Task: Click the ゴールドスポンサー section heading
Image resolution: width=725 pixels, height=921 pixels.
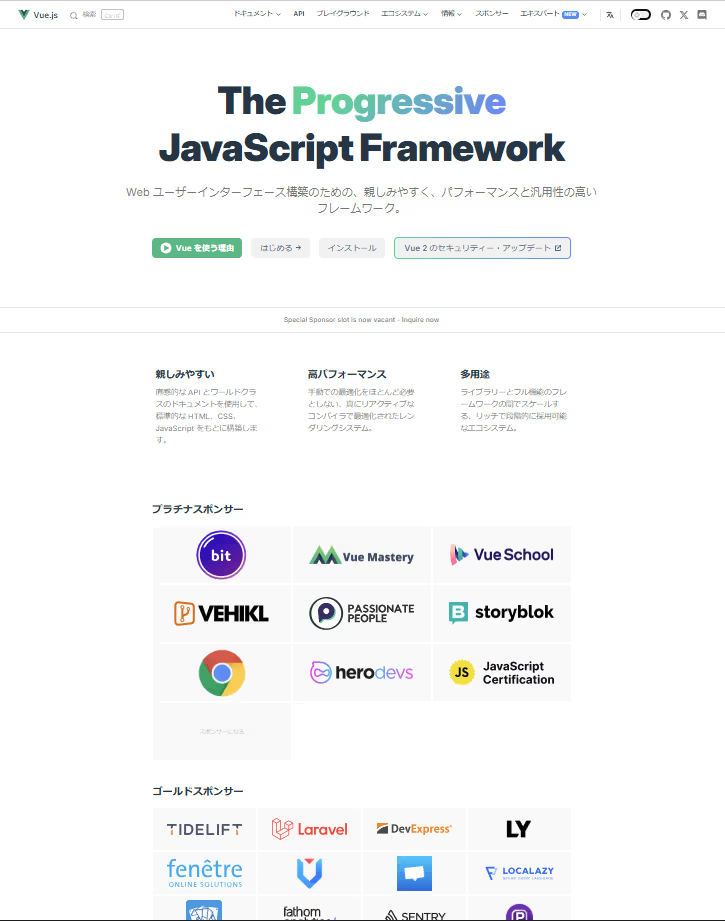Action: pyautogui.click(x=197, y=791)
